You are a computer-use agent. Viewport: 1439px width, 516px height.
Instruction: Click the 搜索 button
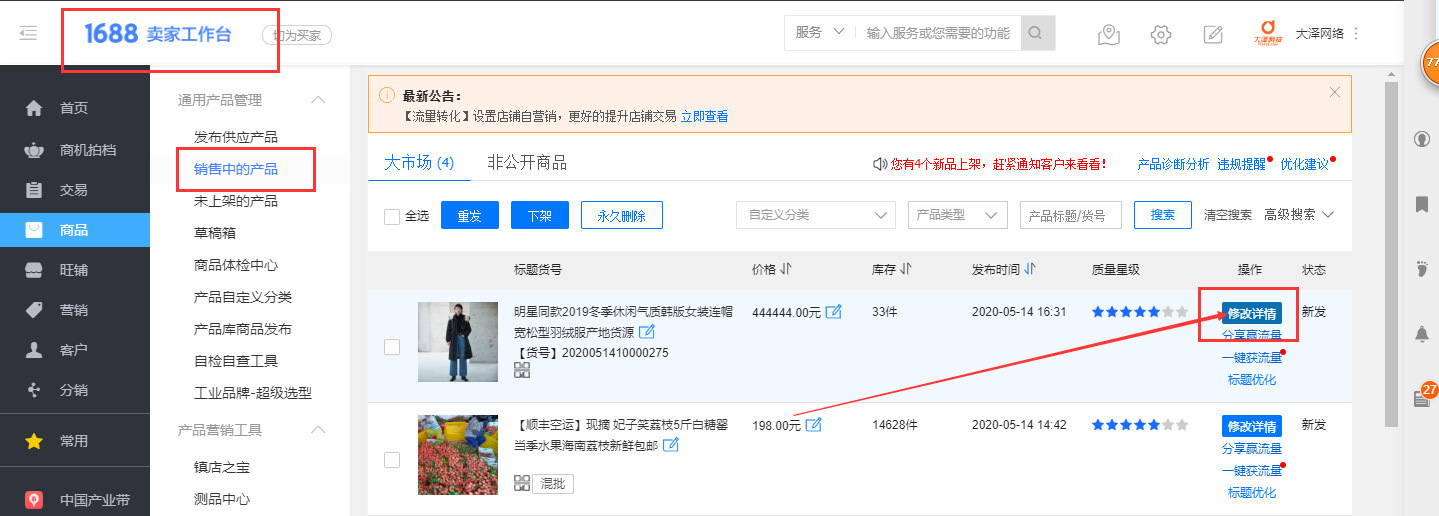click(1163, 215)
